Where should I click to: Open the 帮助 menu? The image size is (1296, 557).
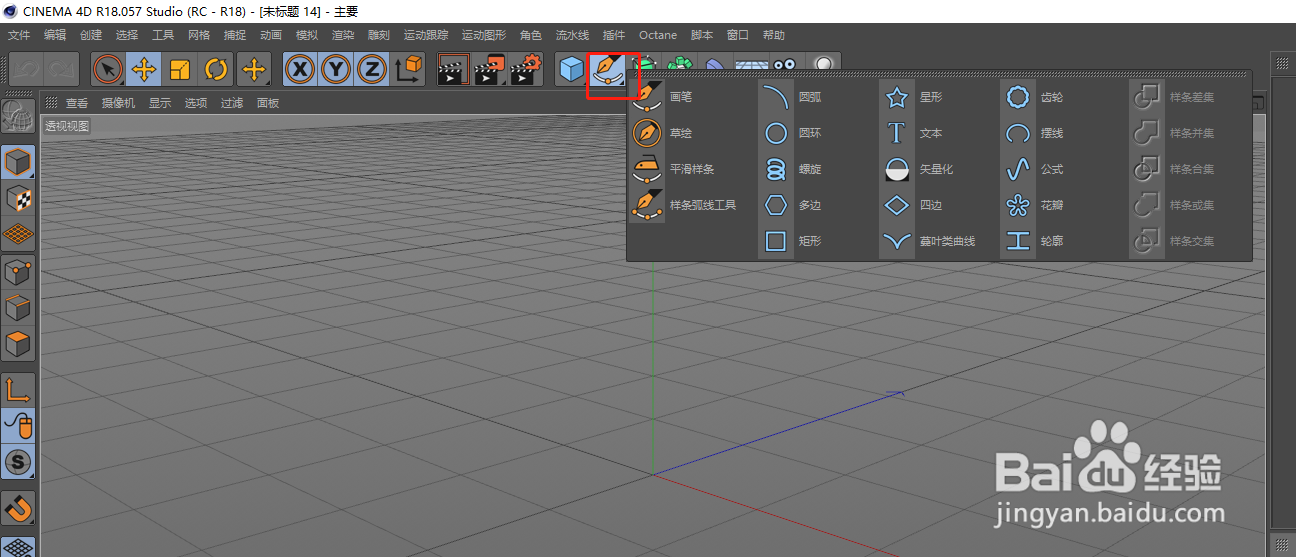point(774,35)
